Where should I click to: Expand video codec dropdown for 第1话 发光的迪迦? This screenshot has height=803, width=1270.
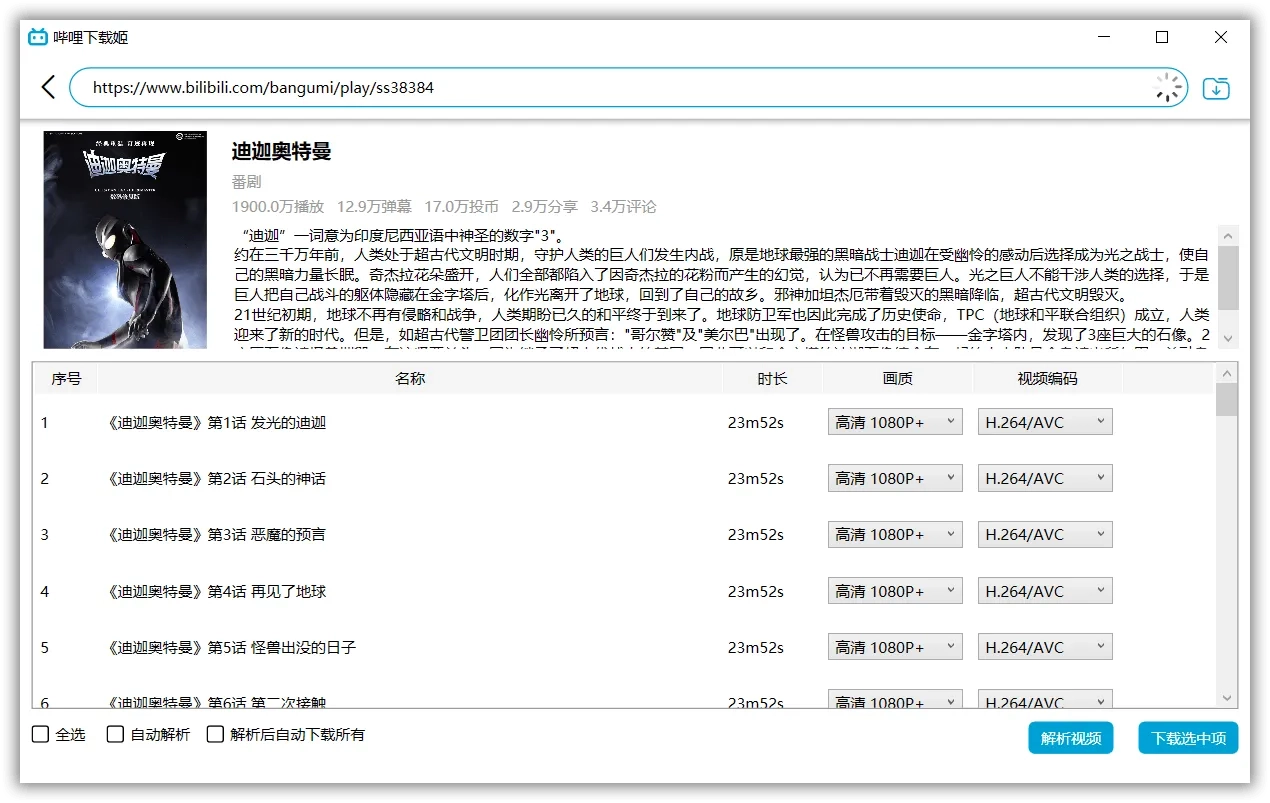[x=1045, y=422]
